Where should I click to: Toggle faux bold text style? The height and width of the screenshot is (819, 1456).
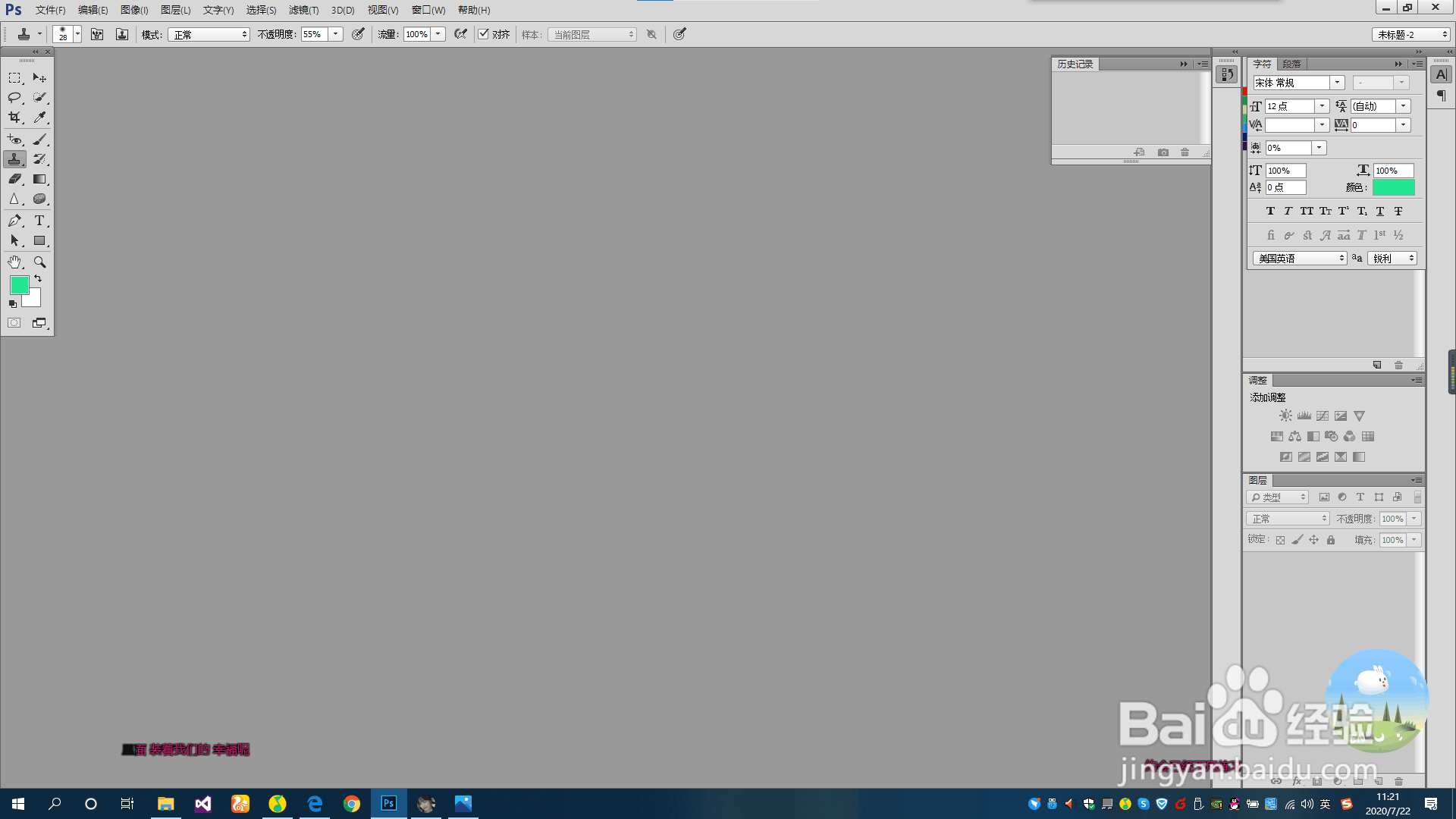pos(1270,212)
